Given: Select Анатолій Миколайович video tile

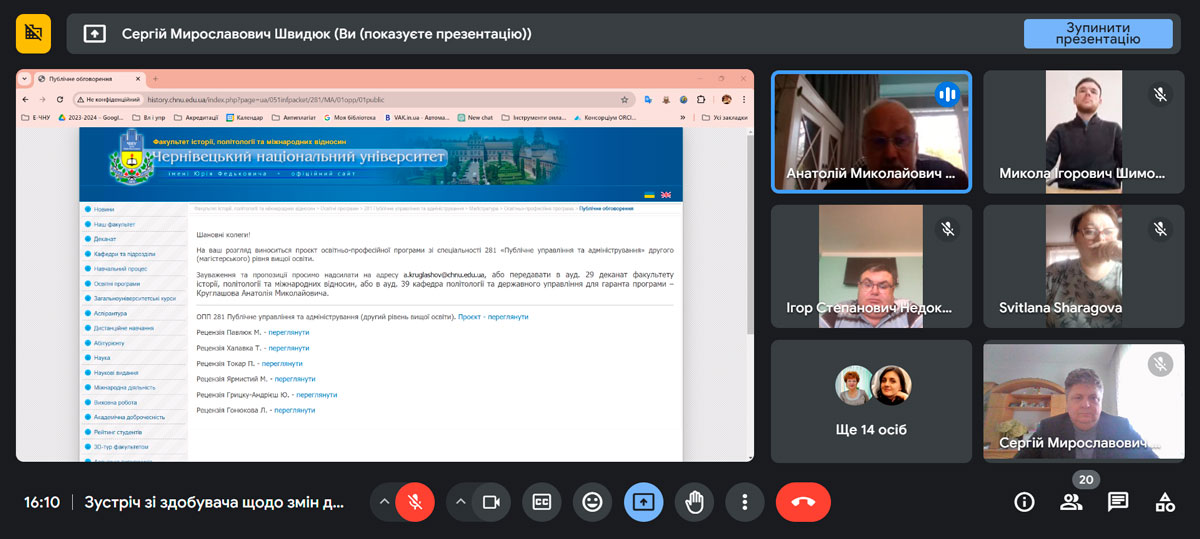Looking at the screenshot, I should point(871,131).
